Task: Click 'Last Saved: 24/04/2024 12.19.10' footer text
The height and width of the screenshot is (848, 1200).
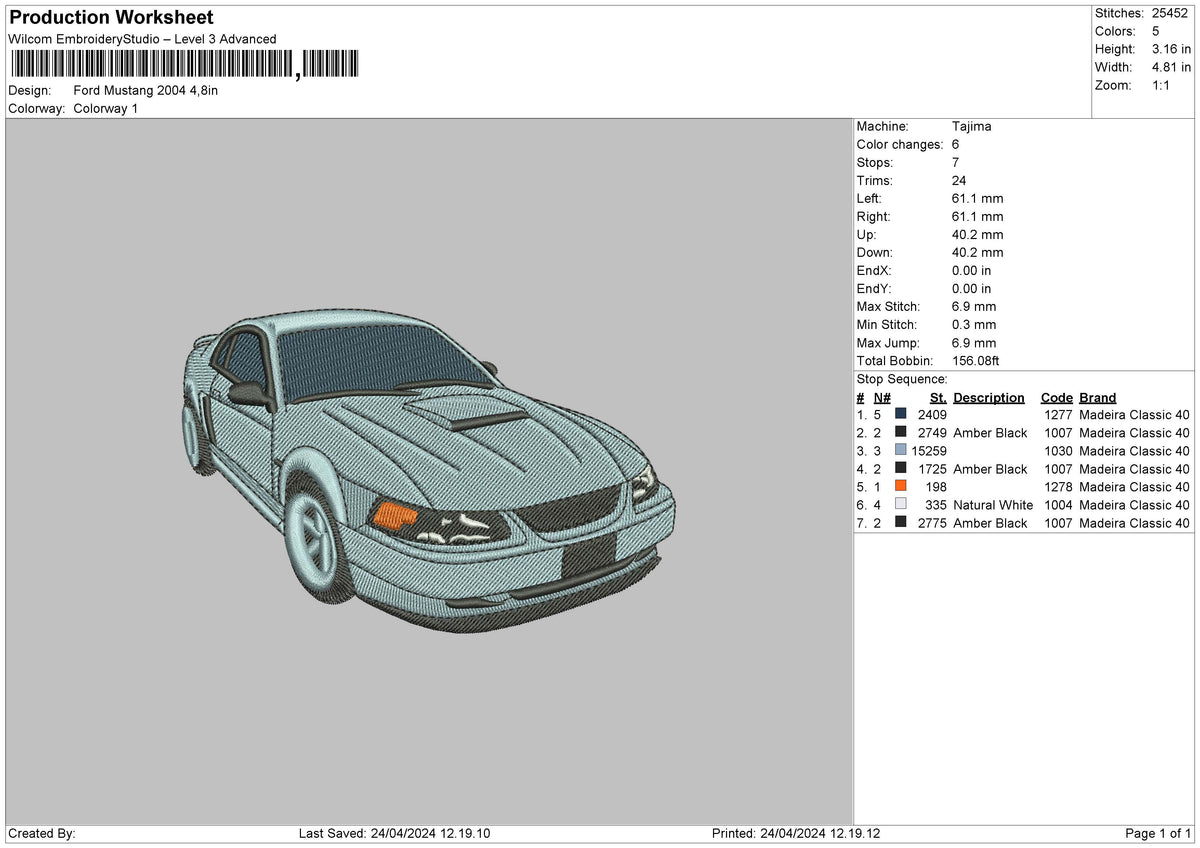Action: pos(395,833)
